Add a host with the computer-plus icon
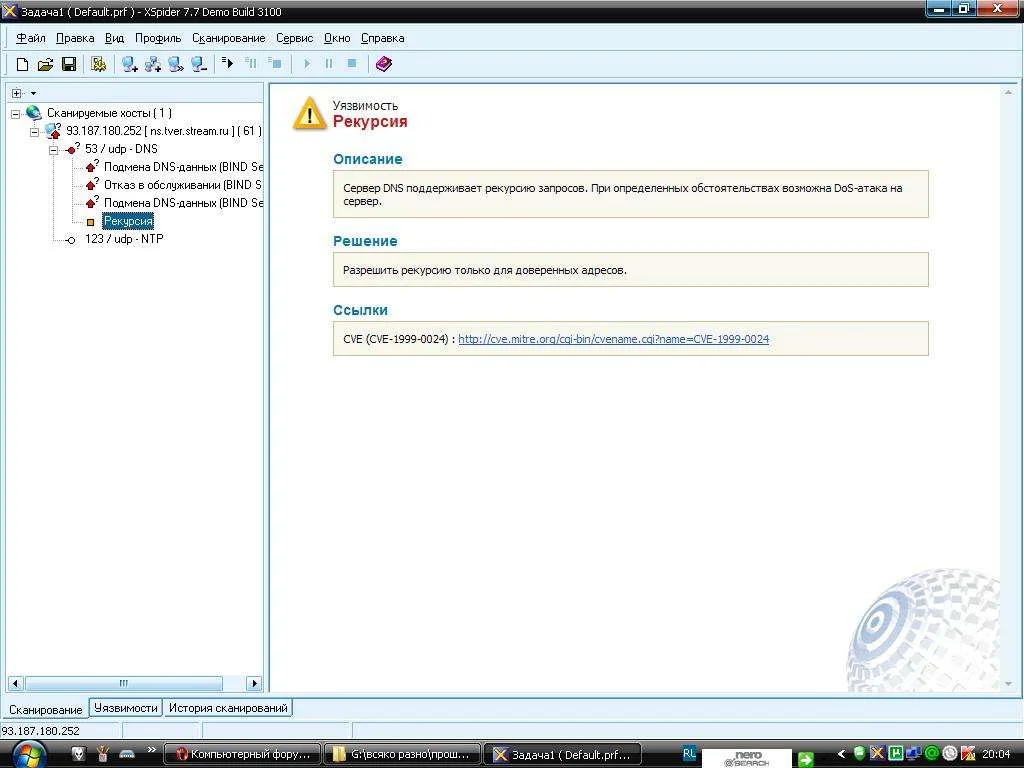1024x768 pixels. pos(129,64)
